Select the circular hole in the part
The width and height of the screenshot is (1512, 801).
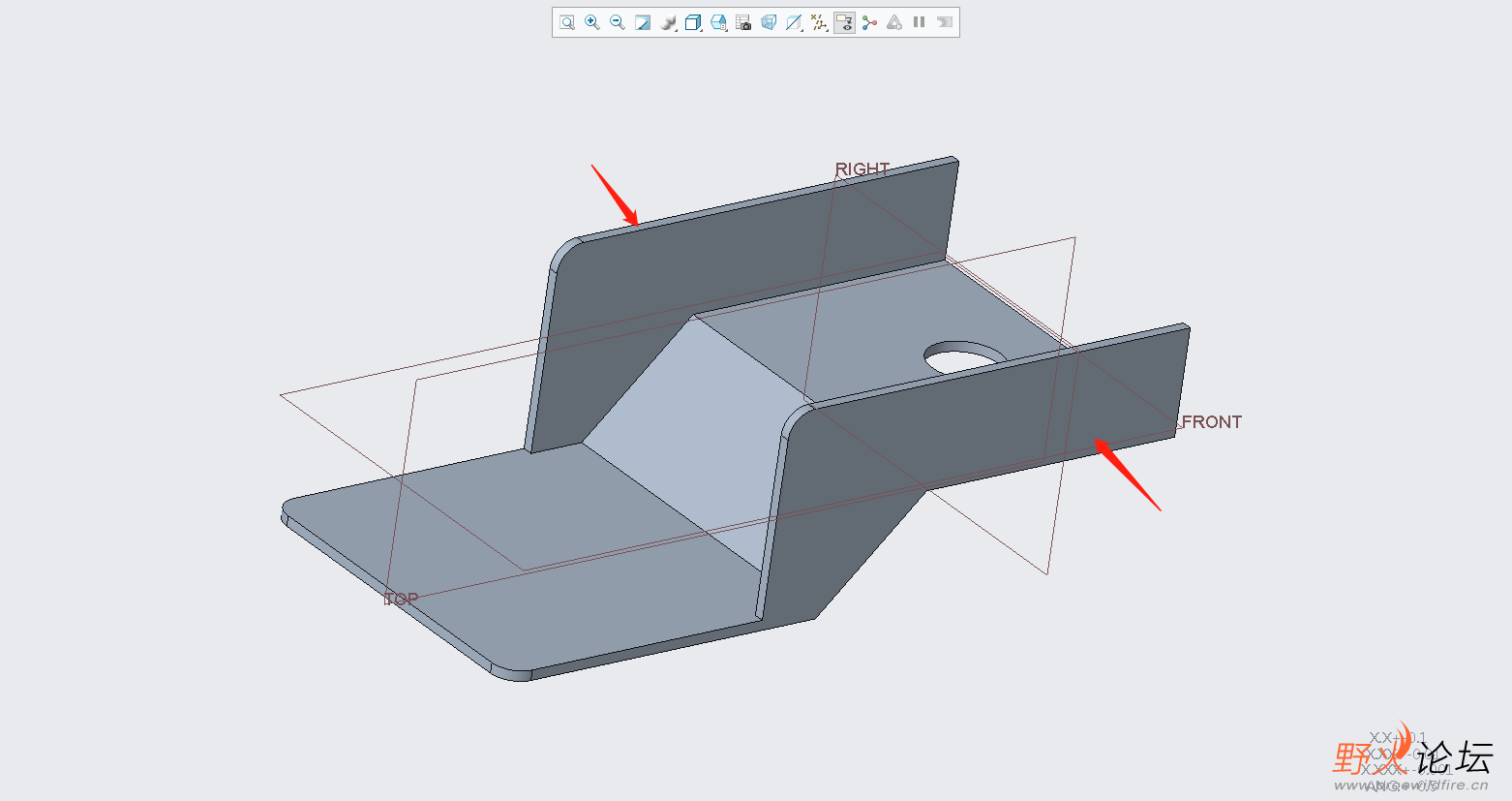(964, 357)
